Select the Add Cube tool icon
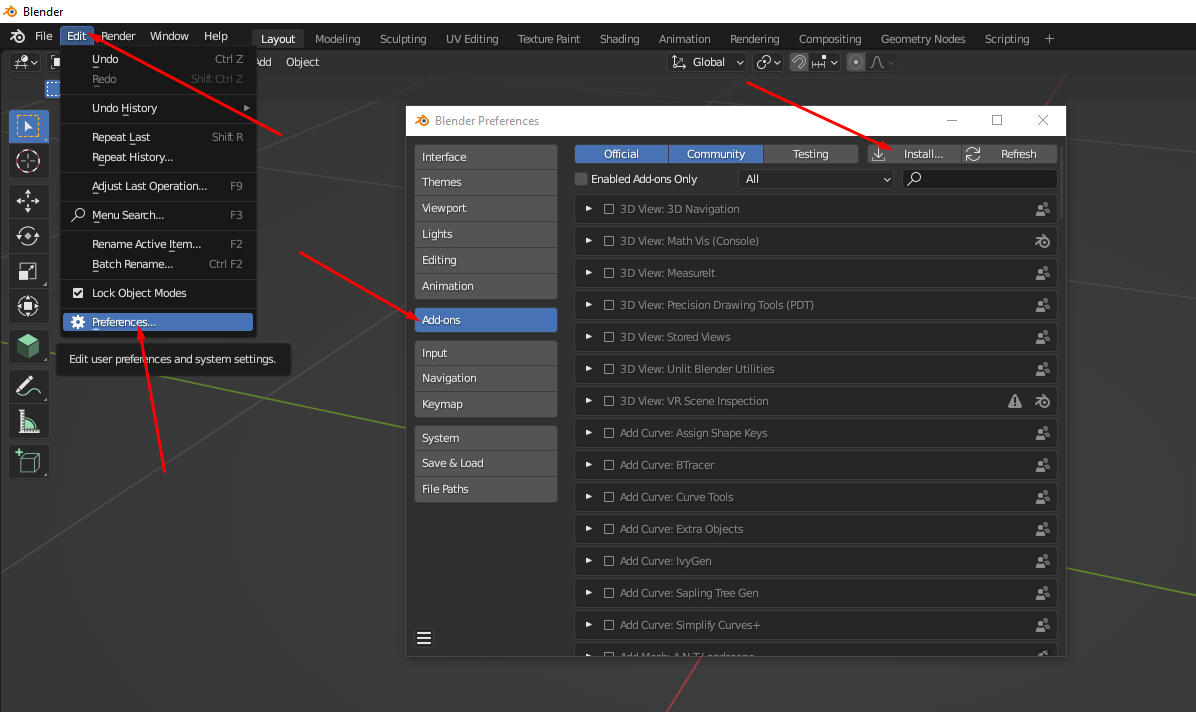The height and width of the screenshot is (712, 1196). (x=28, y=460)
